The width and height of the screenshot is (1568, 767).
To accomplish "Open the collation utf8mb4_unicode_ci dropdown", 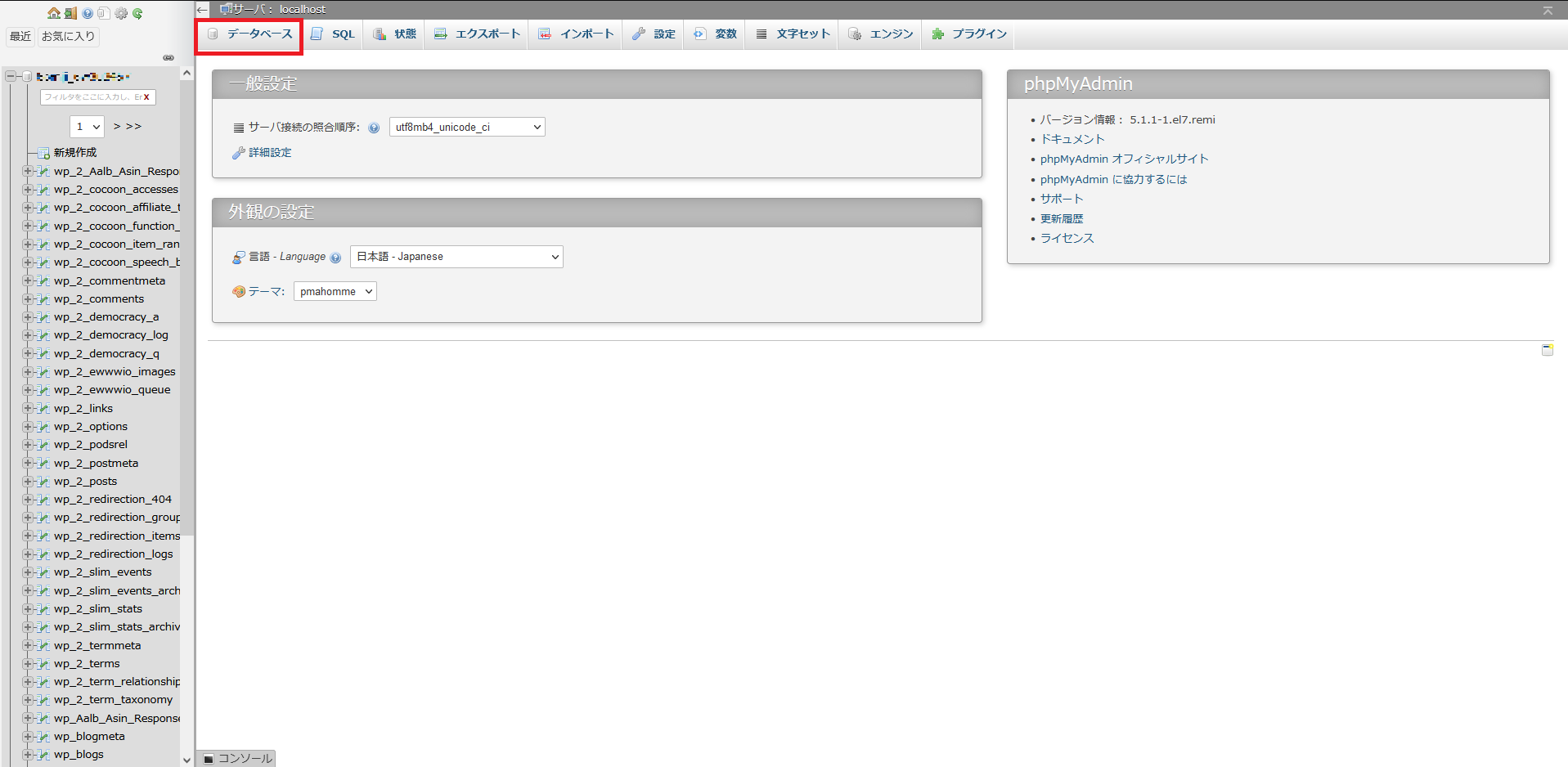I will 467,127.
